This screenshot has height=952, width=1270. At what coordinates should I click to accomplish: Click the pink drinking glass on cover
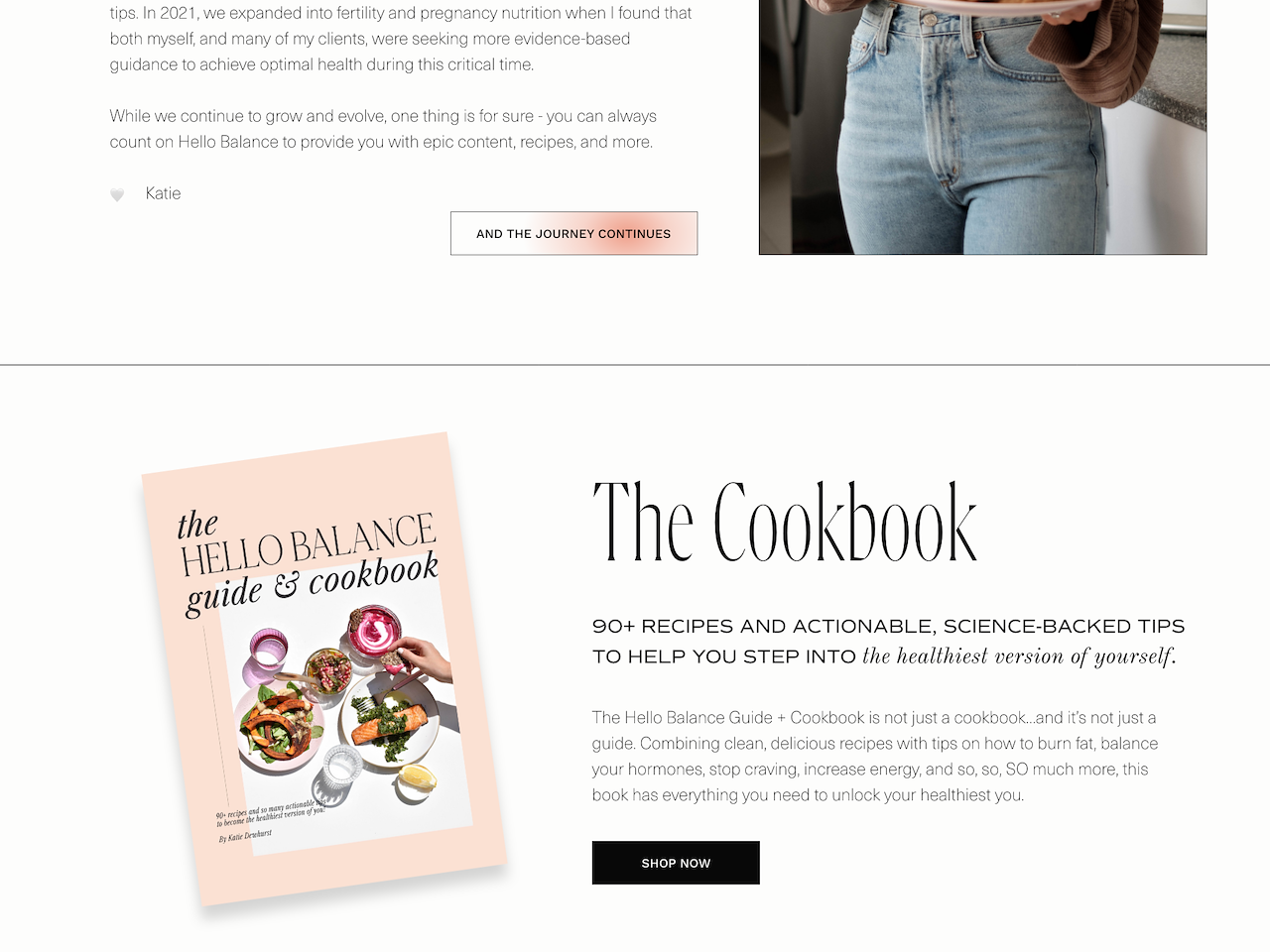pyautogui.click(x=268, y=650)
